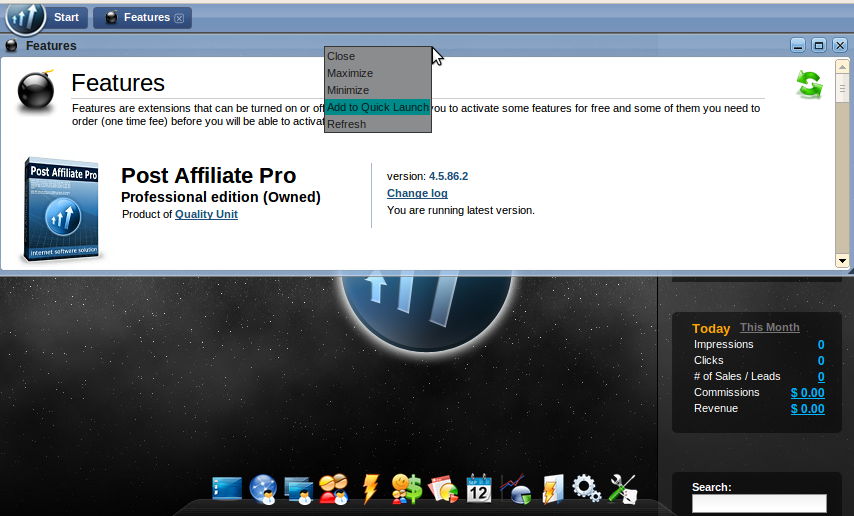Viewport: 854px width, 516px height.
Task: Open the Quality Unit link
Action: pos(206,214)
